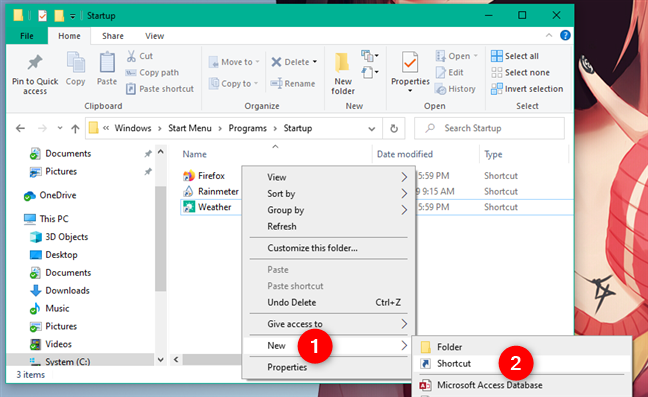This screenshot has width=648, height=397.
Task: Choose Customize this folder from the menu
Action: click(329, 248)
